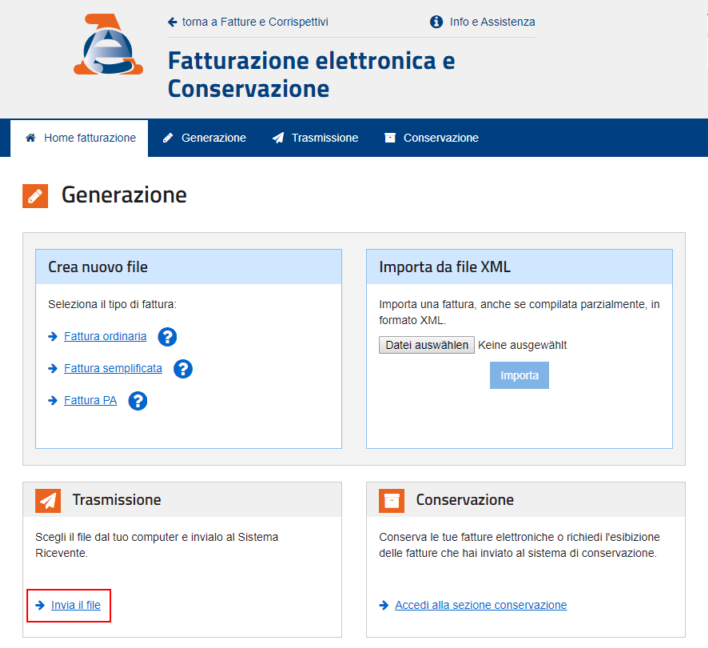Open help for Fattura semplificata
This screenshot has height=648, width=708.
(x=183, y=369)
